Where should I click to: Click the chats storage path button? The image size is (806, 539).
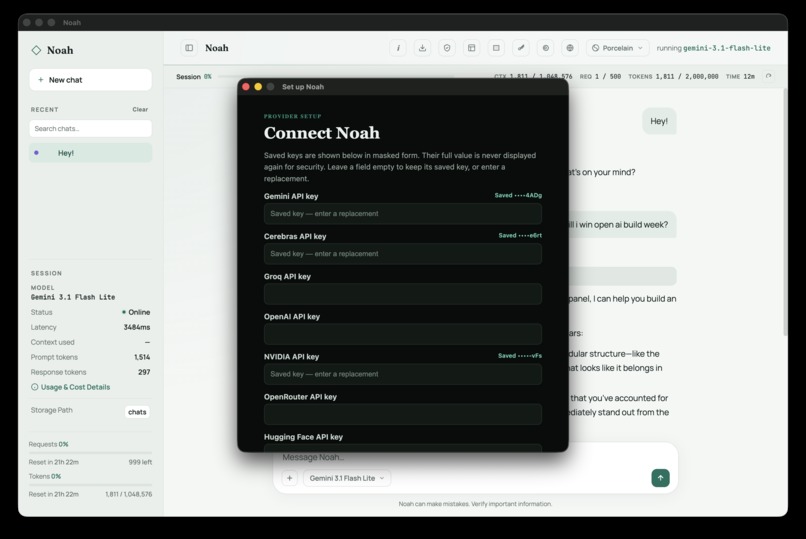pos(137,412)
